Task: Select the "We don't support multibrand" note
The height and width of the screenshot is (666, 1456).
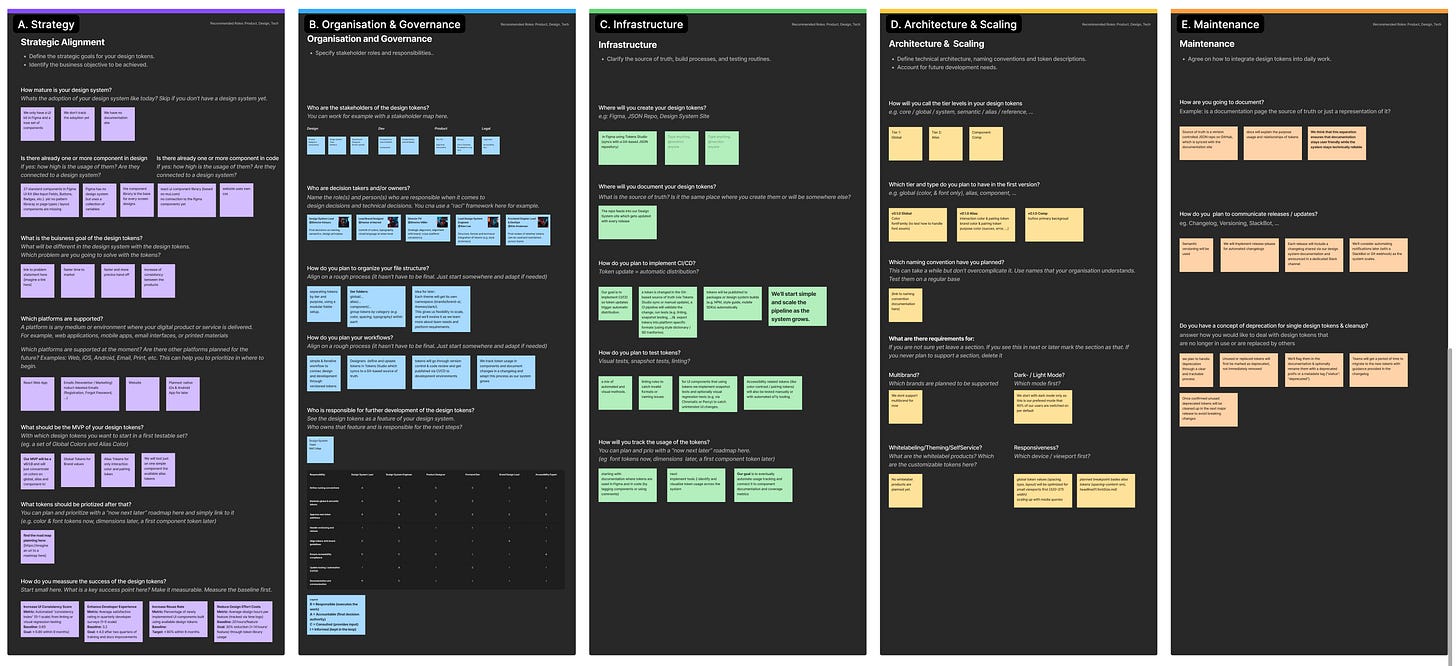Action: [905, 405]
